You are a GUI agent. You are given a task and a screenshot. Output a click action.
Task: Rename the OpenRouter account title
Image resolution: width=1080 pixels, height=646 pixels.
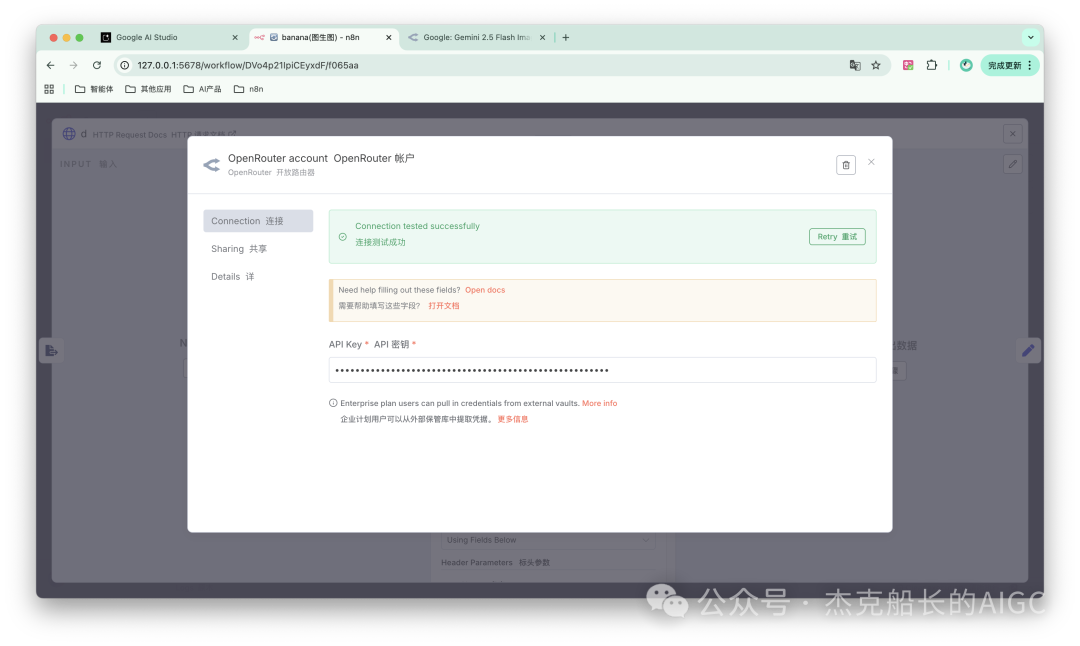[321, 158]
